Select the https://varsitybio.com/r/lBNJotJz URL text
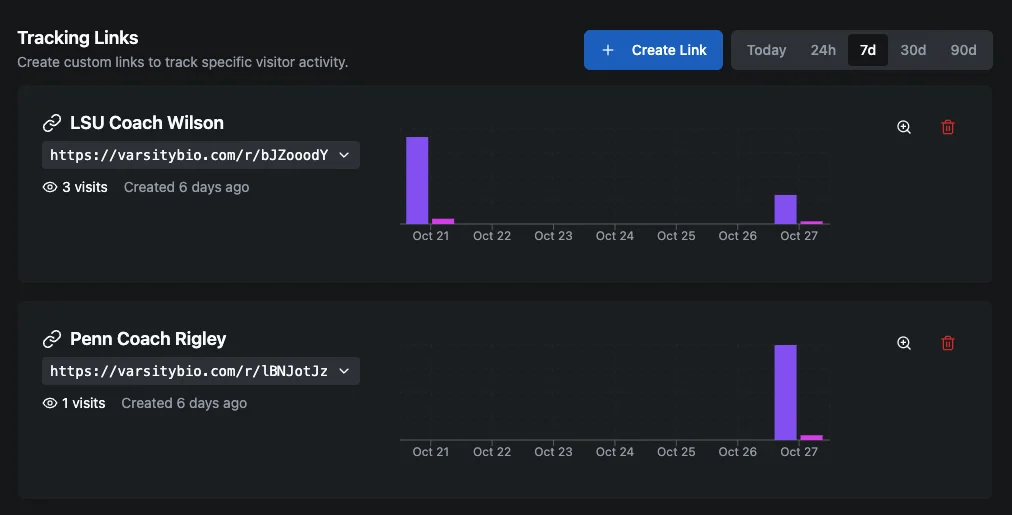This screenshot has height=515, width=1012. coord(189,371)
